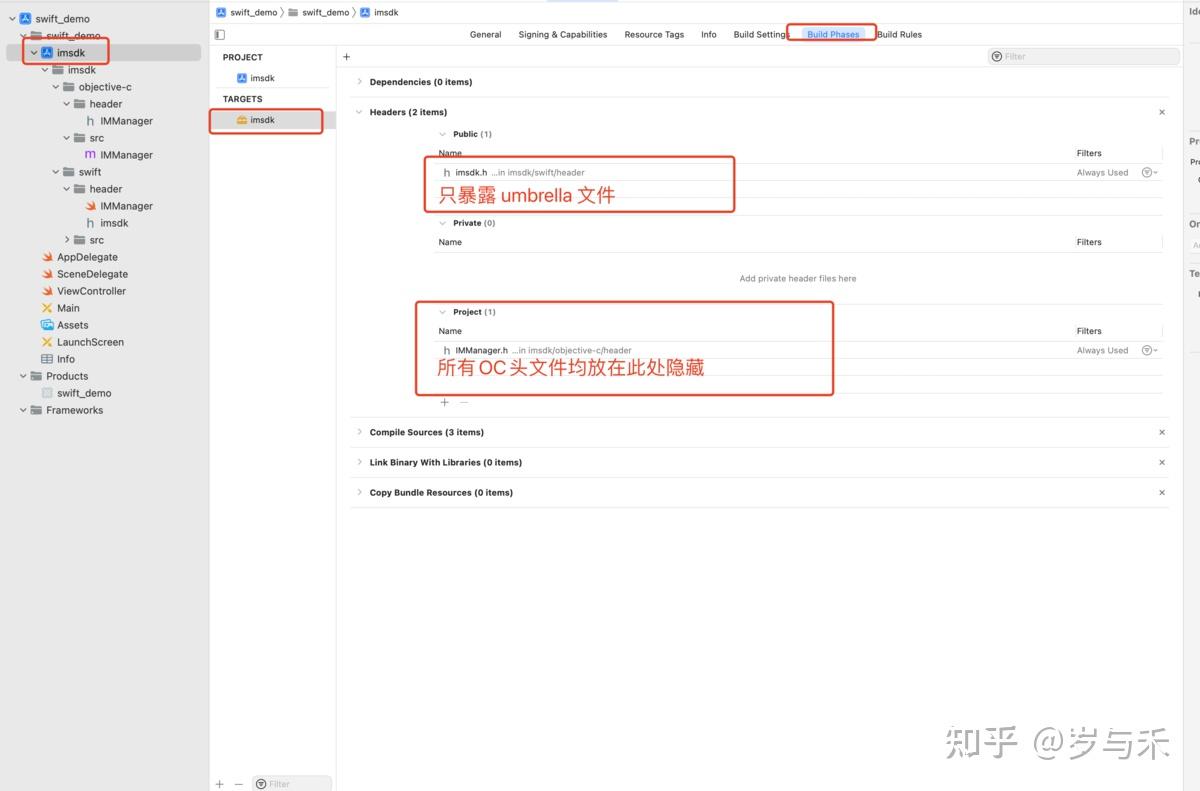Collapse the Headers section
1200x791 pixels.
[x=359, y=112]
